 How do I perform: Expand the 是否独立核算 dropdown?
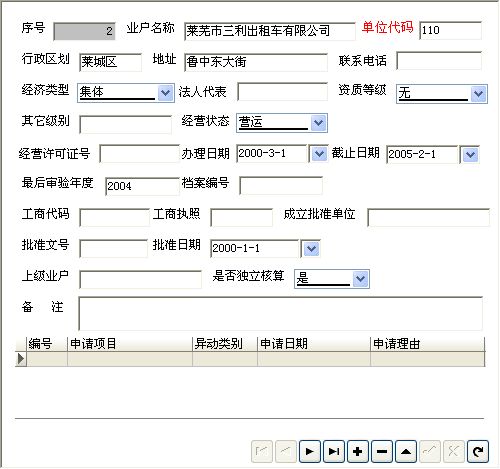point(360,279)
